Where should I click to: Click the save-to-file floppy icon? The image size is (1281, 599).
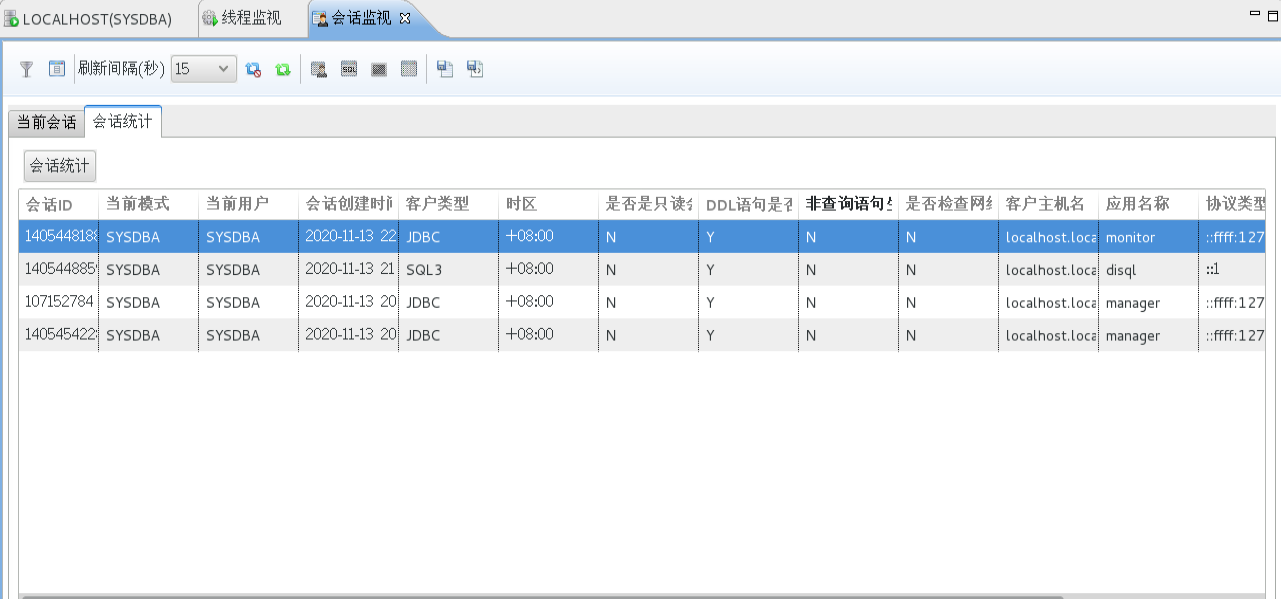pyautogui.click(x=445, y=69)
